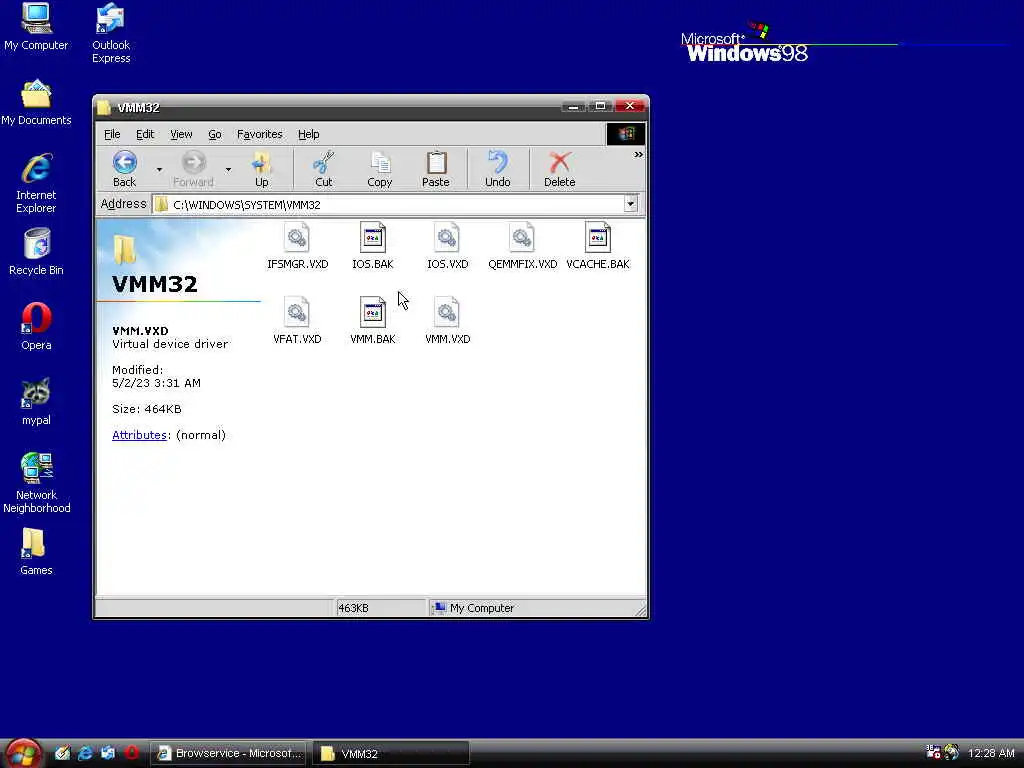Open the View menu
This screenshot has width=1024, height=768.
click(x=181, y=134)
